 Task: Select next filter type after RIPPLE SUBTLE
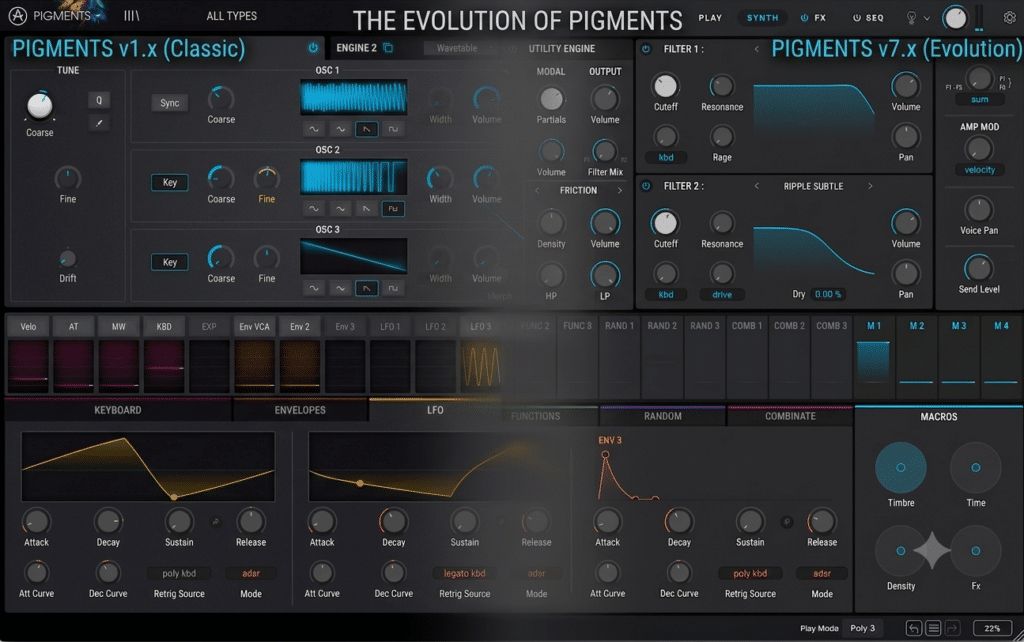click(x=870, y=186)
